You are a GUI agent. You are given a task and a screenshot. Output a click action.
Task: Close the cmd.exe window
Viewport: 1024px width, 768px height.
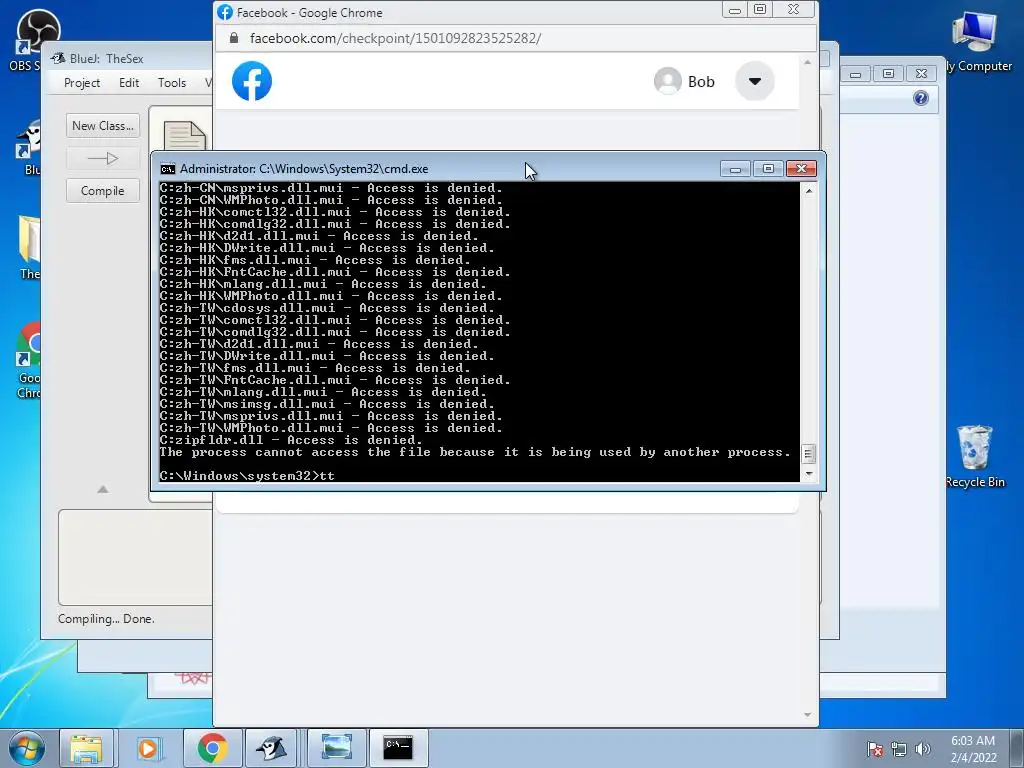click(x=801, y=169)
